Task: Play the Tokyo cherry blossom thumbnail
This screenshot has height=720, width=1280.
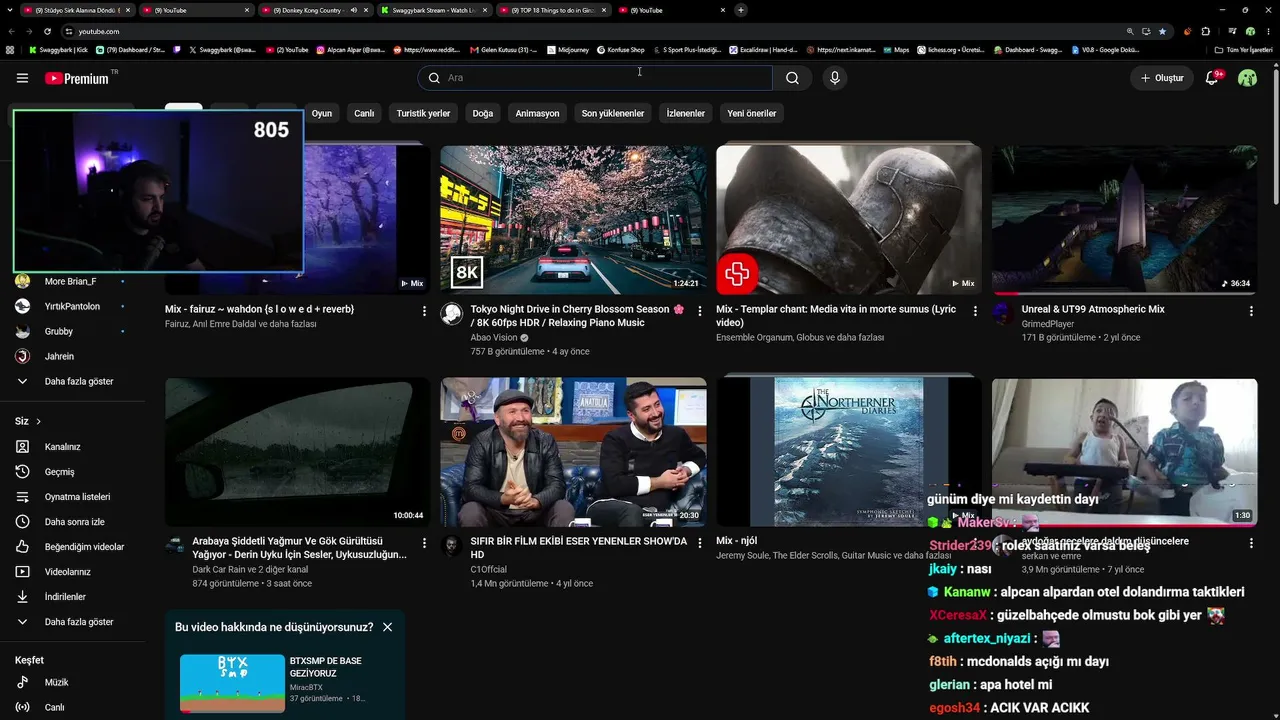Action: click(574, 220)
